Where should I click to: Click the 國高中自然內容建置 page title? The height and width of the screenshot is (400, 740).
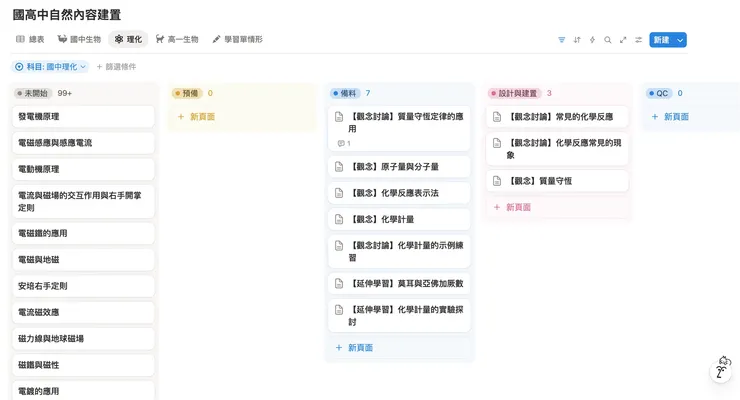pos(67,15)
